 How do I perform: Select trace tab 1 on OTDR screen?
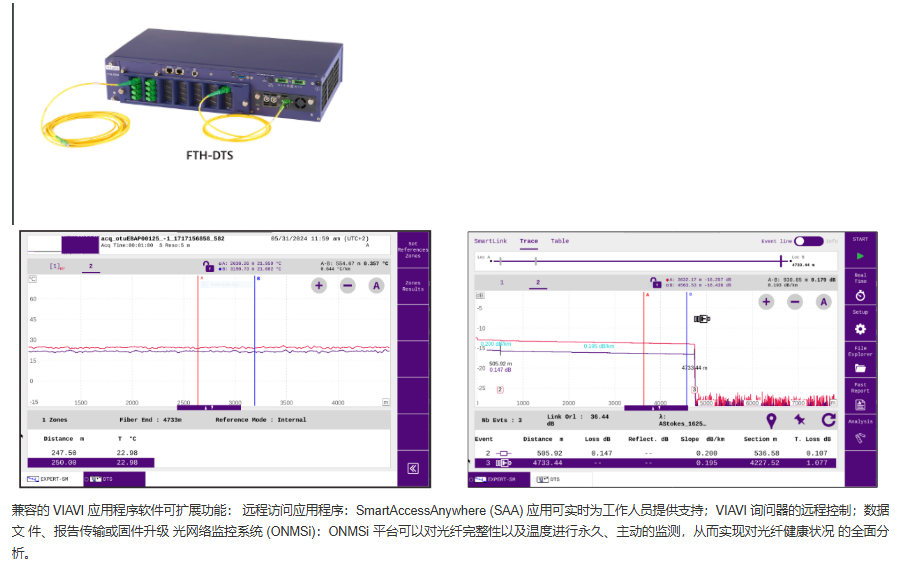502,282
